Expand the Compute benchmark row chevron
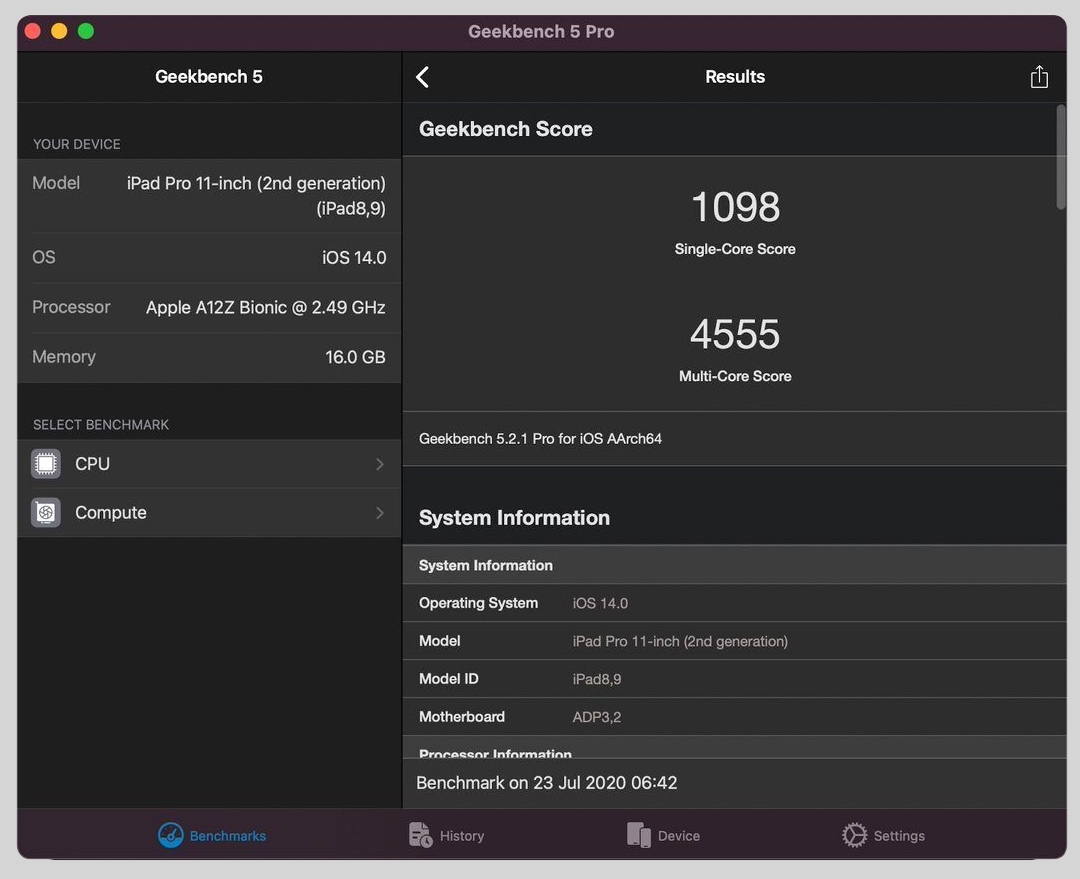This screenshot has height=879, width=1080. click(x=380, y=513)
